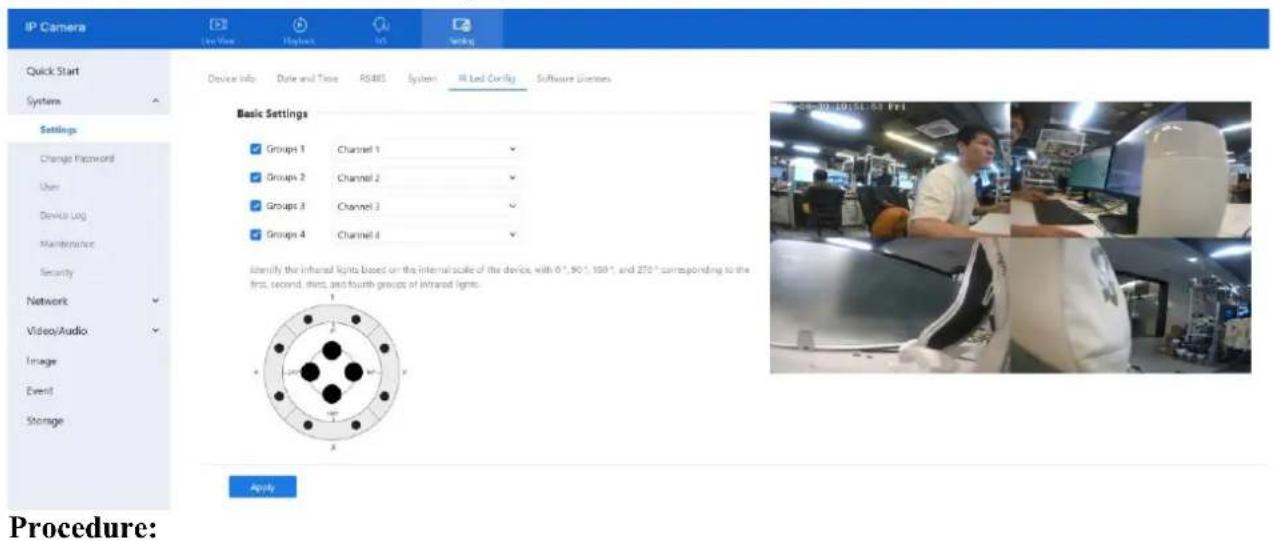1273x542 pixels.
Task: Click the infrared light ring diagram
Action: coord(331,371)
